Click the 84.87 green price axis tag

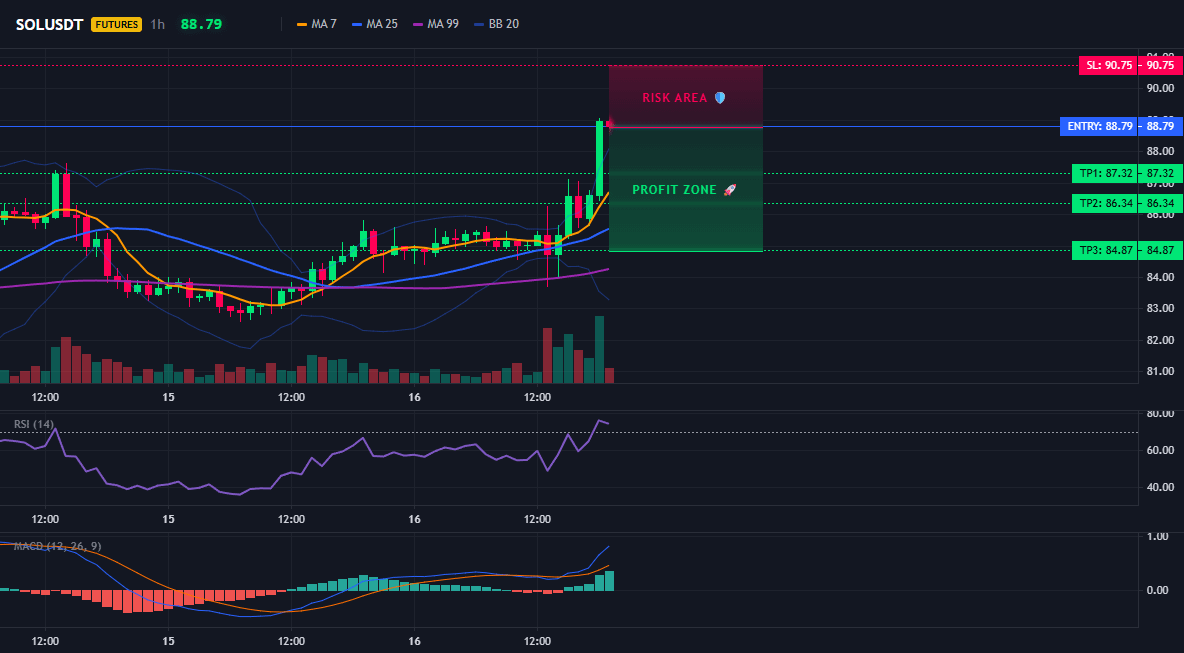1161,251
